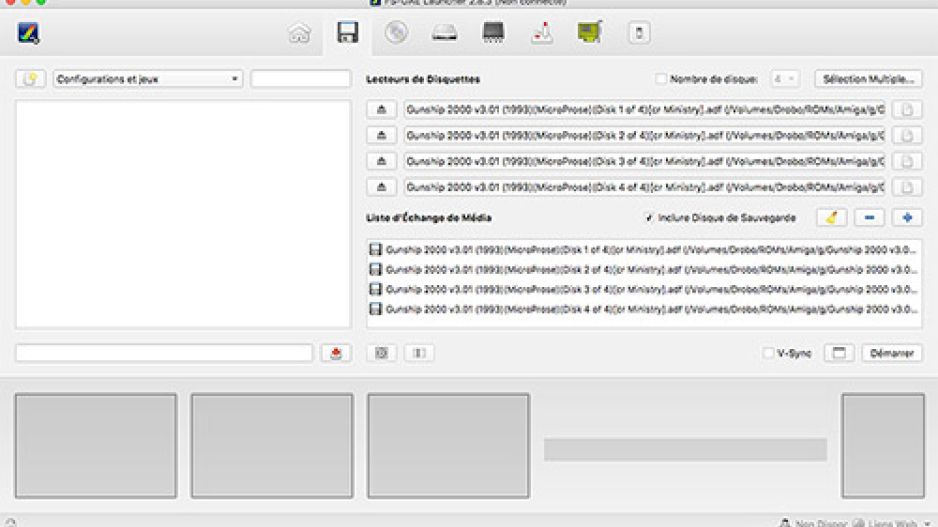This screenshot has height=527, width=938.
Task: Click the Démarrer button
Action: click(891, 353)
